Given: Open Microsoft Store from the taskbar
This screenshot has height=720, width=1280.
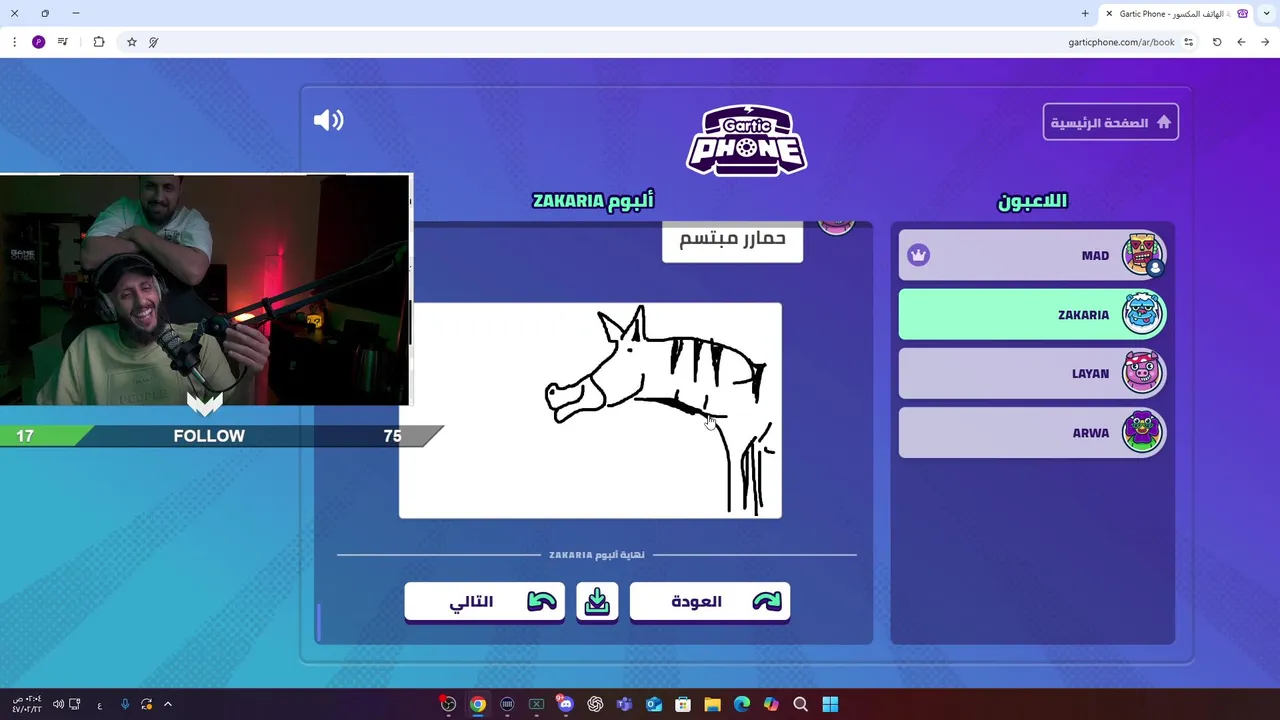Looking at the screenshot, I should [683, 704].
